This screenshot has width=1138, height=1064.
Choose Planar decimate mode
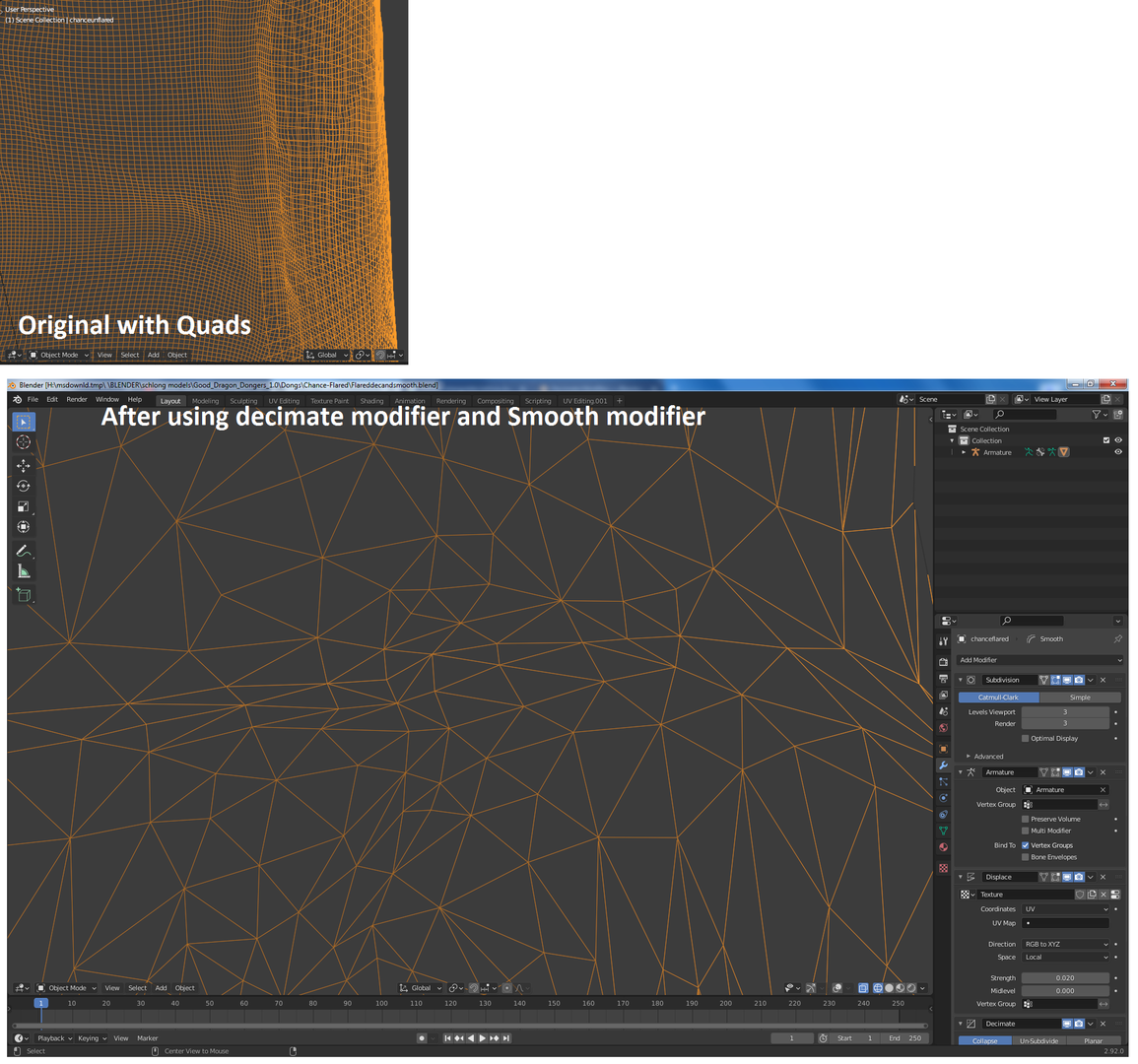coord(1093,1040)
